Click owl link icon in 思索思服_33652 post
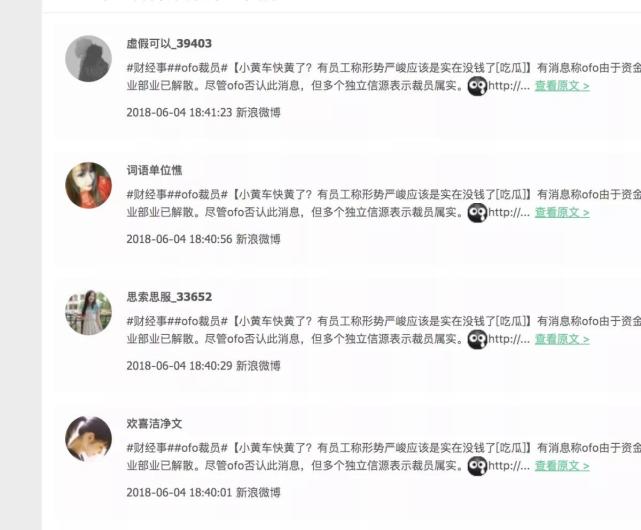 tap(477, 339)
